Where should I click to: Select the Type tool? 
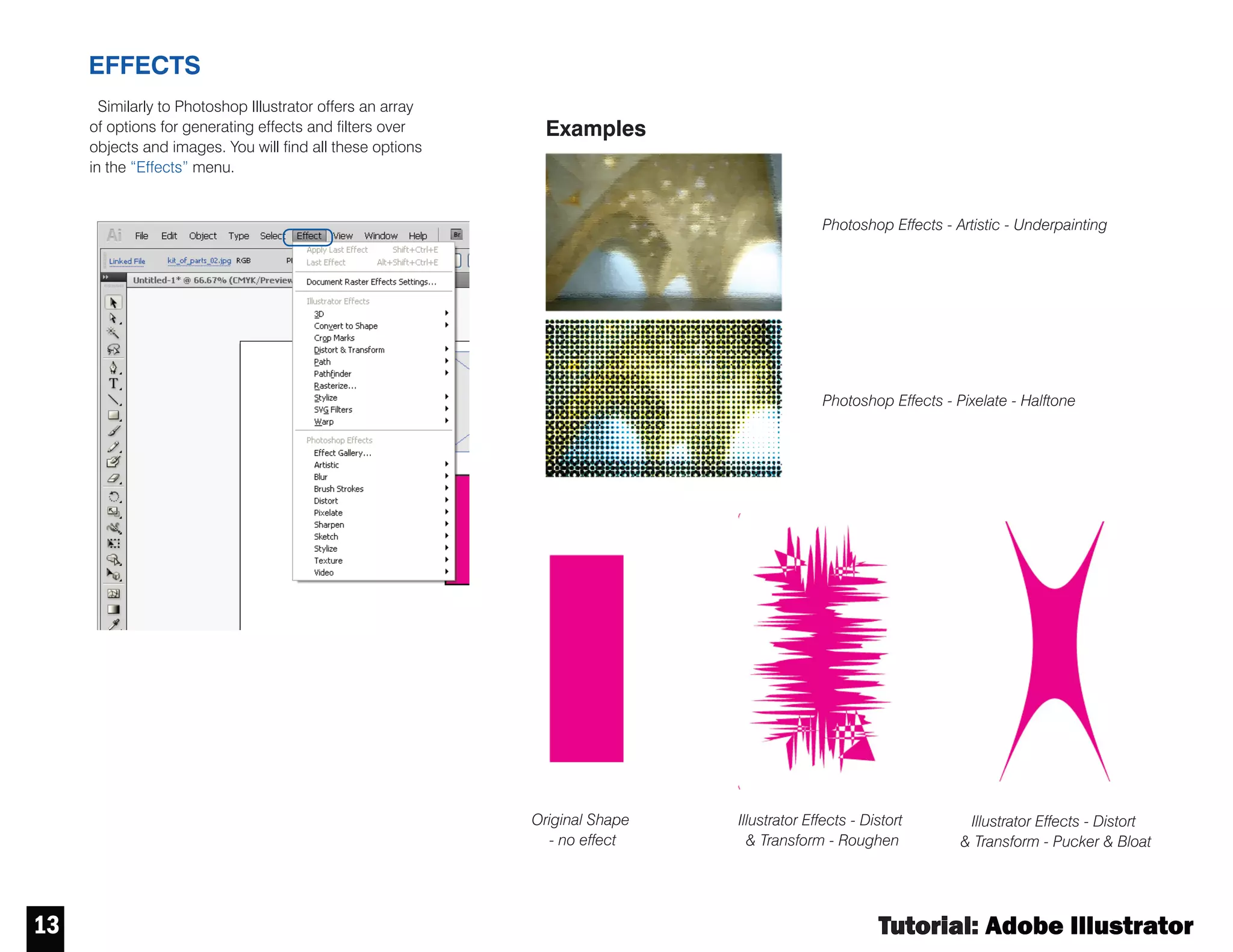(113, 384)
